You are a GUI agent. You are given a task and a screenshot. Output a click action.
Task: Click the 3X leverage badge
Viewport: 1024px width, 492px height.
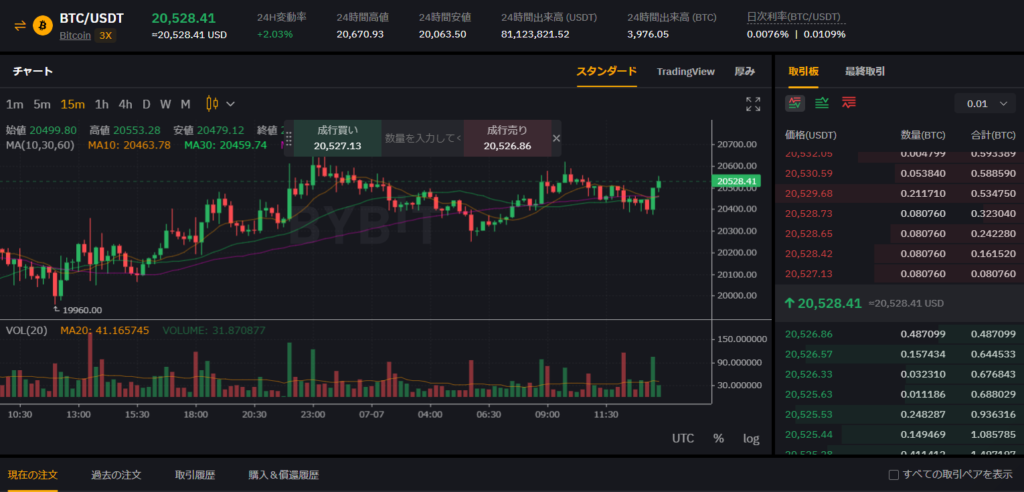coord(105,35)
